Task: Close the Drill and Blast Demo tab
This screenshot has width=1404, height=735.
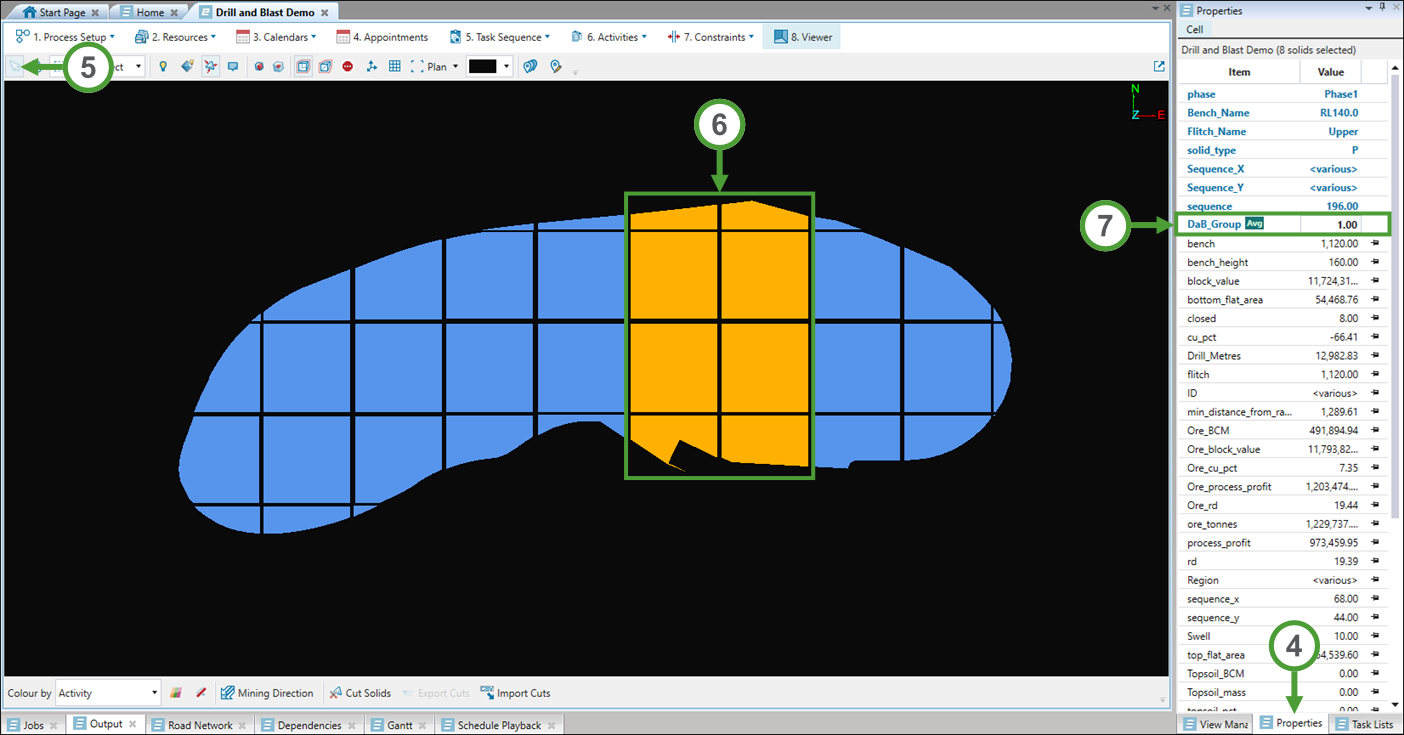Action: (x=327, y=13)
